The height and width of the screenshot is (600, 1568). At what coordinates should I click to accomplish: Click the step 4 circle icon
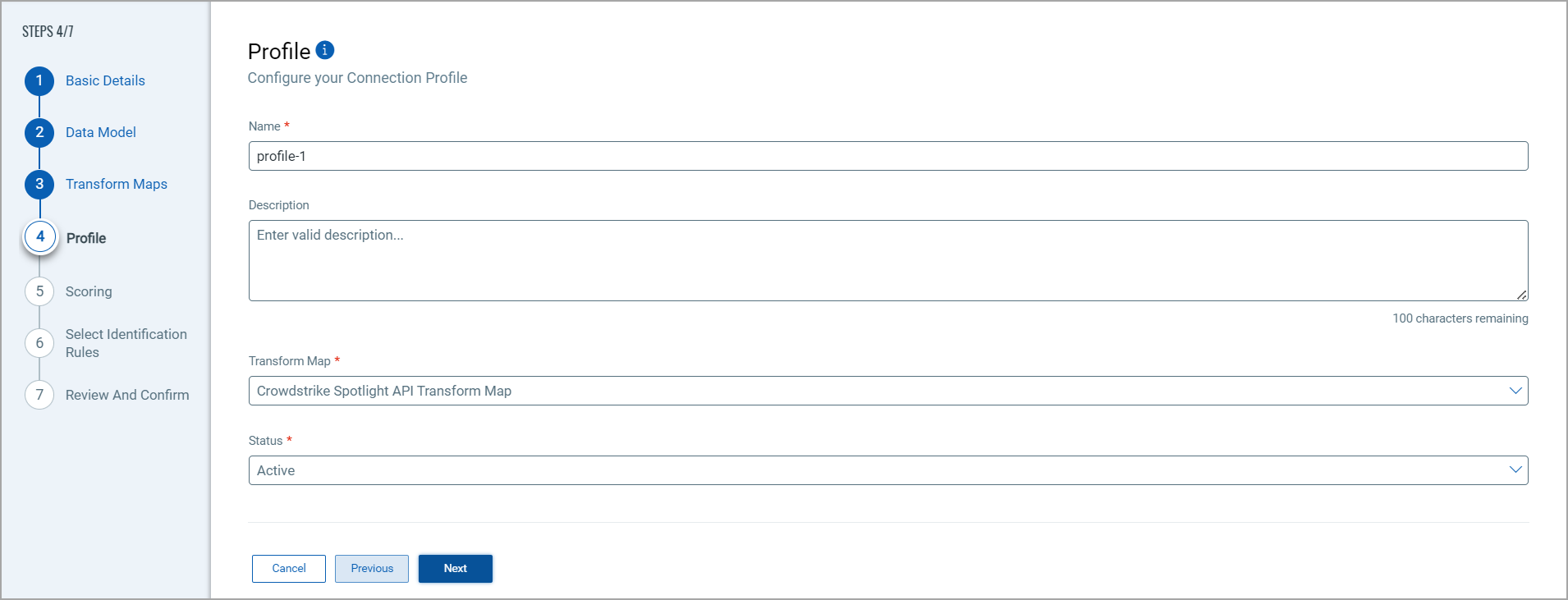click(x=40, y=237)
